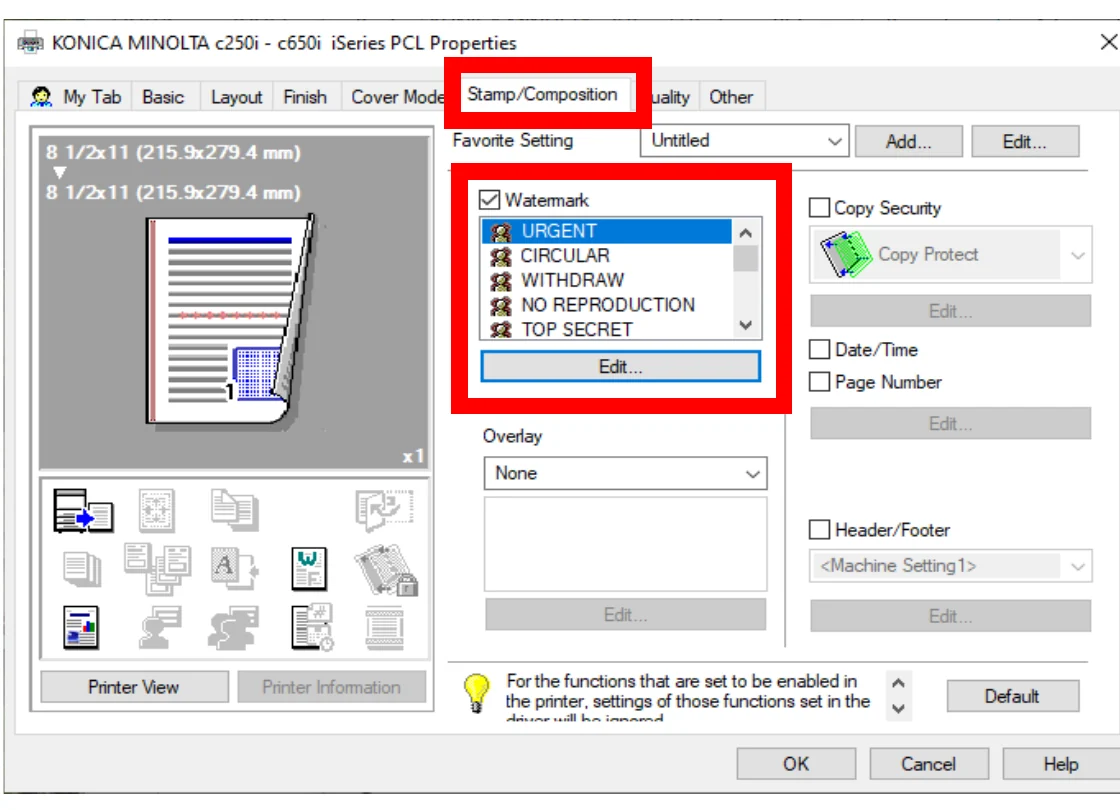Click Edit... under the Watermark list

pyautogui.click(x=620, y=366)
